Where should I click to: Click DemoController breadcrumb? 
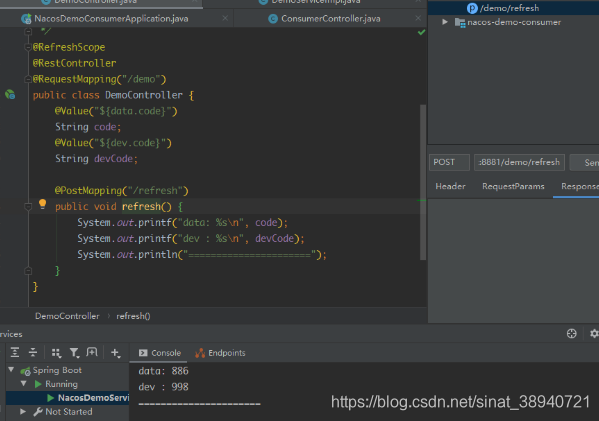click(x=67, y=316)
